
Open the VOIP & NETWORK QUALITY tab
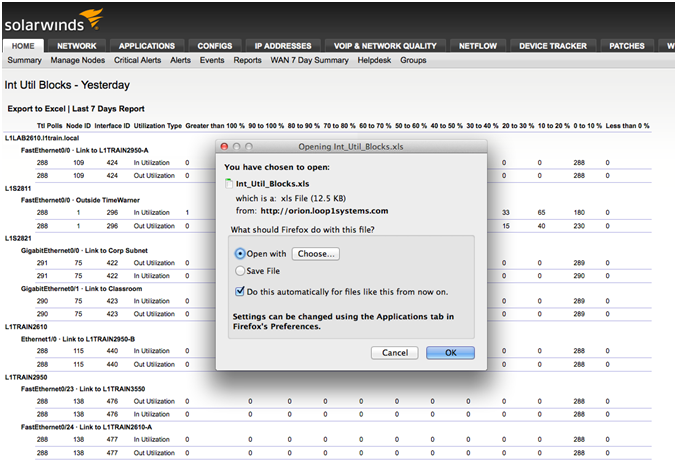(x=385, y=46)
